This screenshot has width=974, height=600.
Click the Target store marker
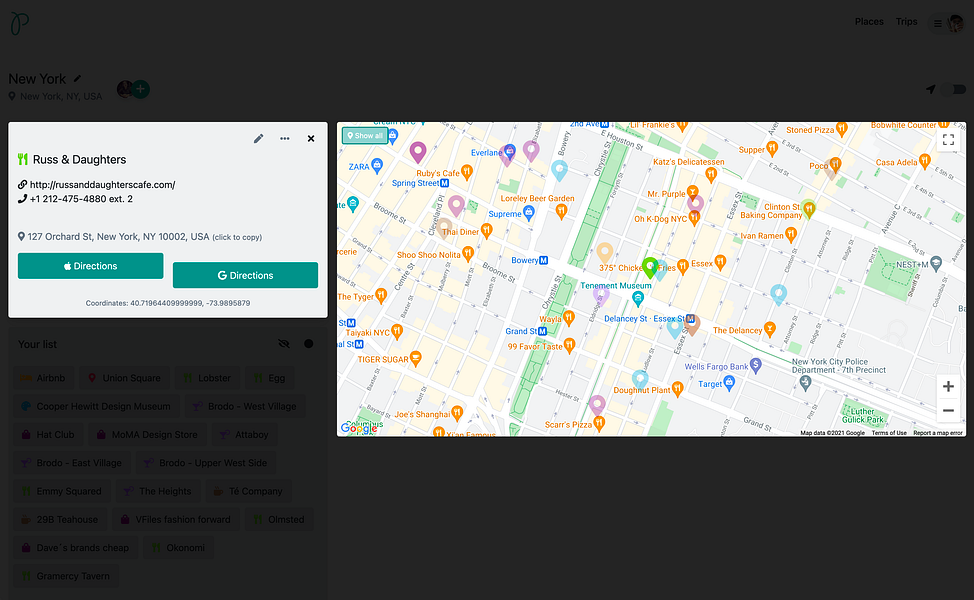729,383
